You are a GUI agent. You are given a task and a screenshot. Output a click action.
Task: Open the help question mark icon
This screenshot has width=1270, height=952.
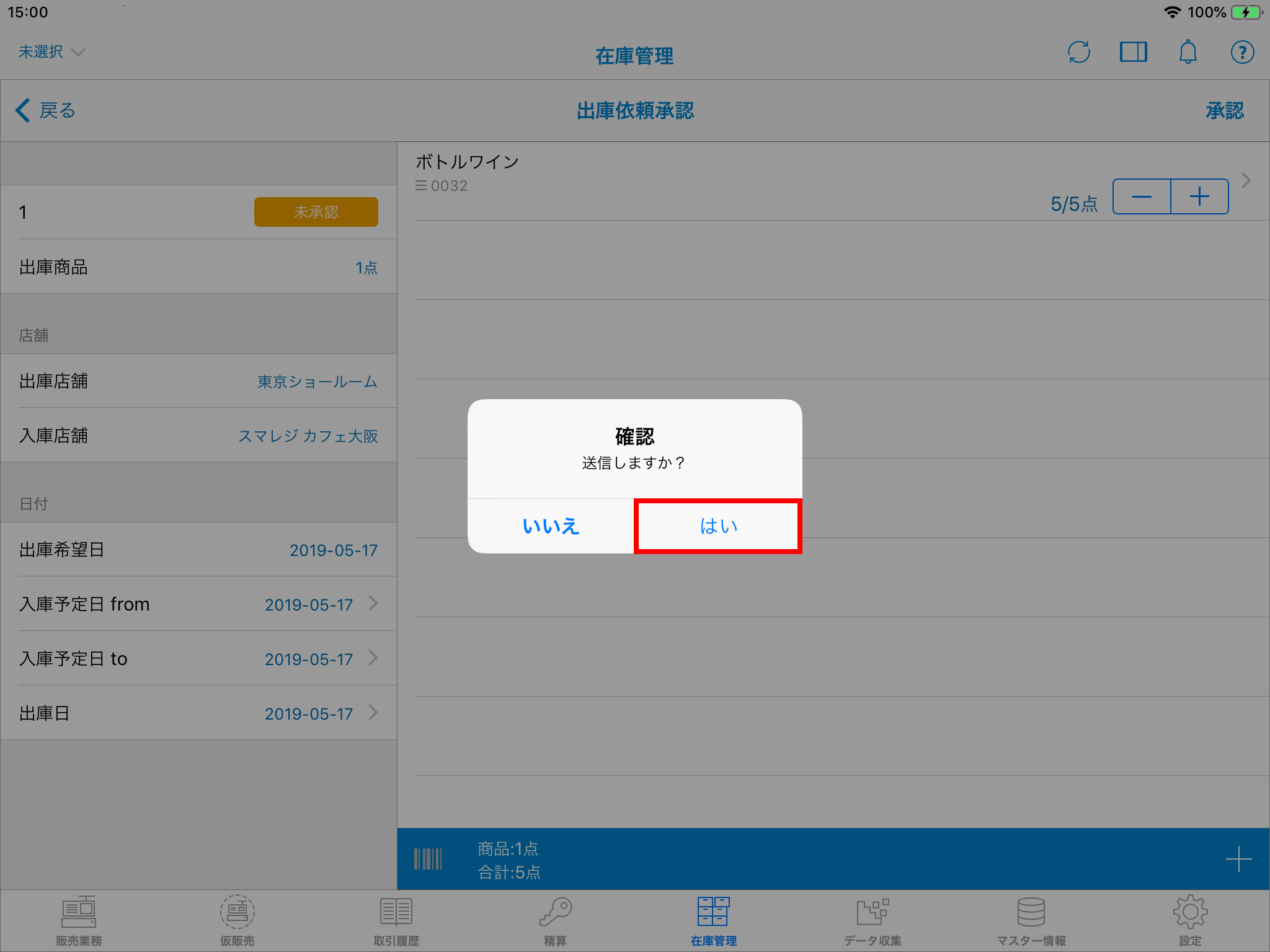1242,52
